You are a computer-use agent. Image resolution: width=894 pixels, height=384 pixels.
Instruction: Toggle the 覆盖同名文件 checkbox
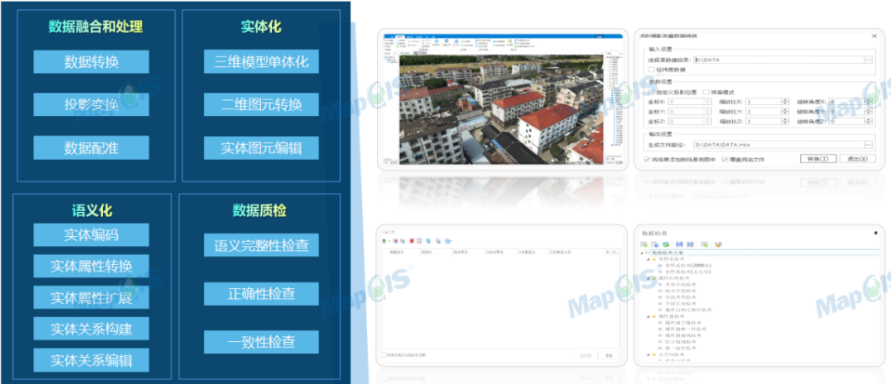coord(725,160)
